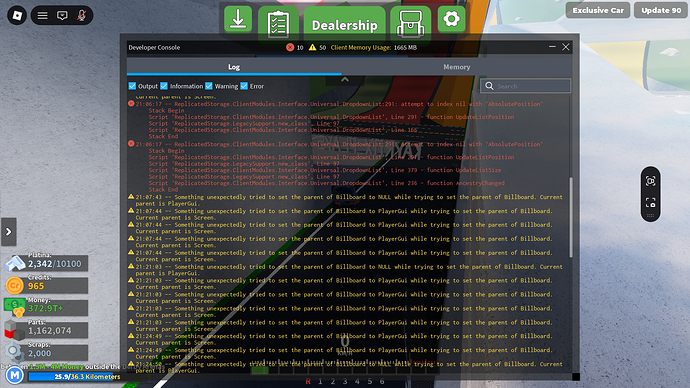
Task: Toggle the Error log filter checkbox
Action: [244, 86]
